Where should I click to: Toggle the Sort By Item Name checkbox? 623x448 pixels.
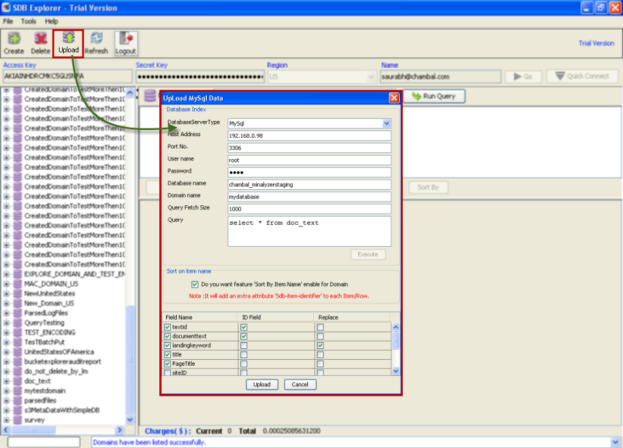(195, 284)
